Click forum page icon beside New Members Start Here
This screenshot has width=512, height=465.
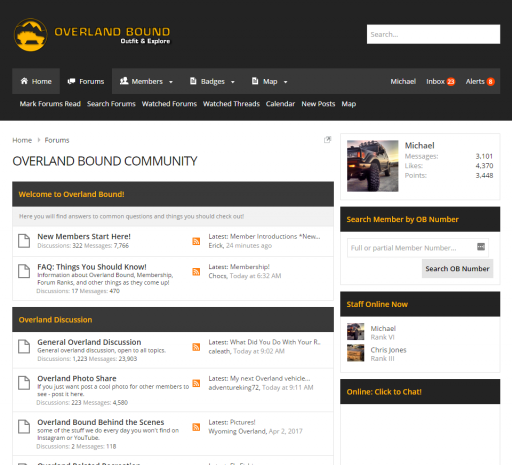[x=24, y=241]
